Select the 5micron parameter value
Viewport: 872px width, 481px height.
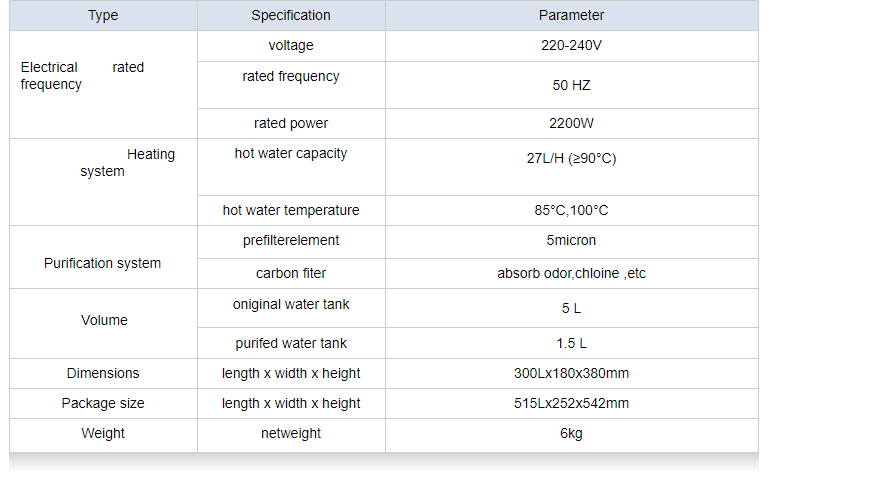point(571,241)
